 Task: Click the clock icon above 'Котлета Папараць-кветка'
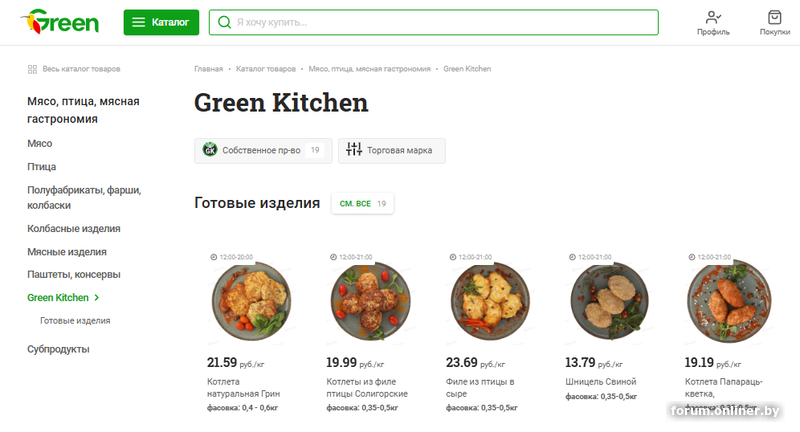(692, 257)
